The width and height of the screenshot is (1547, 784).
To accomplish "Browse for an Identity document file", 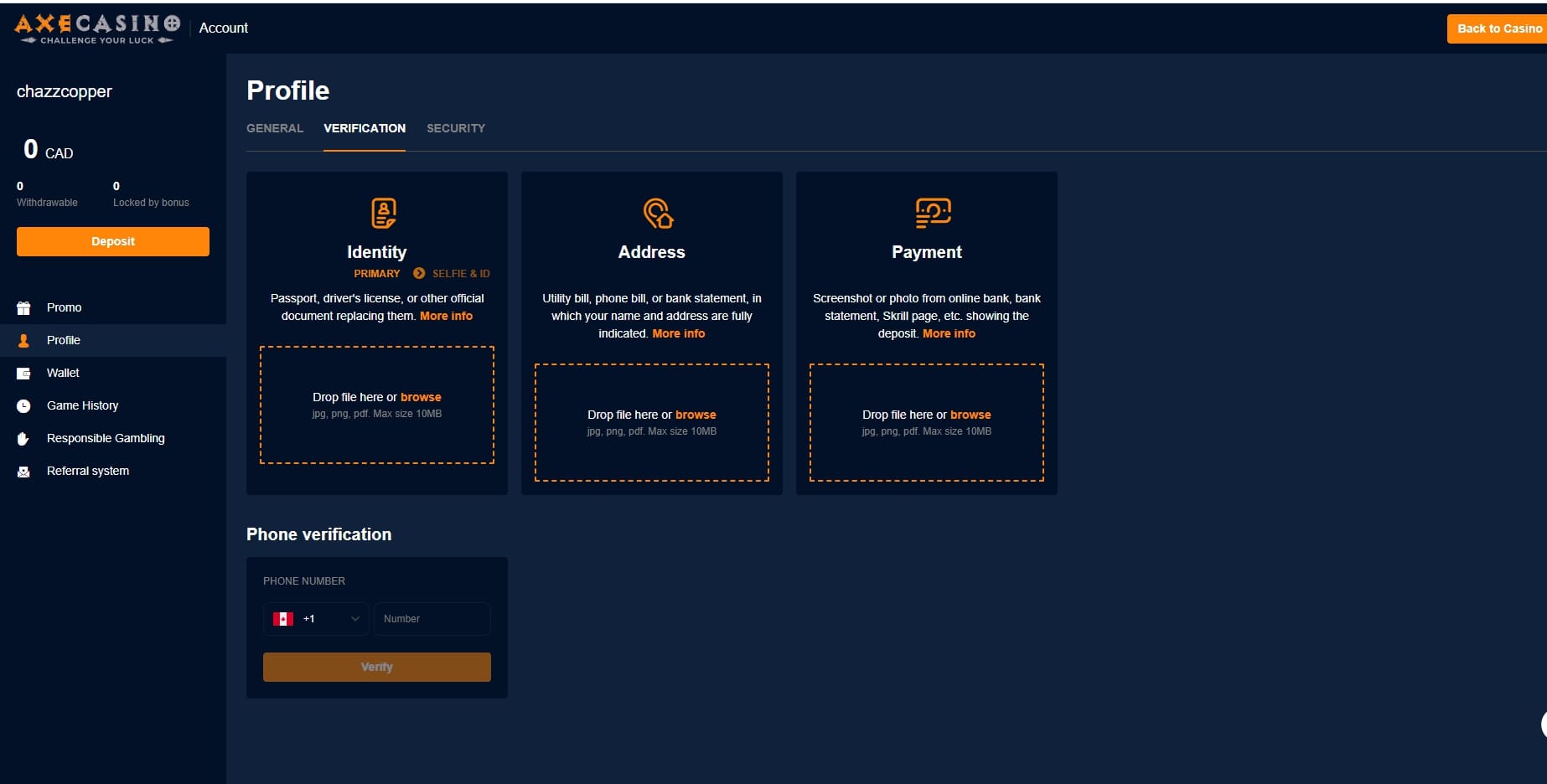I will tap(421, 397).
